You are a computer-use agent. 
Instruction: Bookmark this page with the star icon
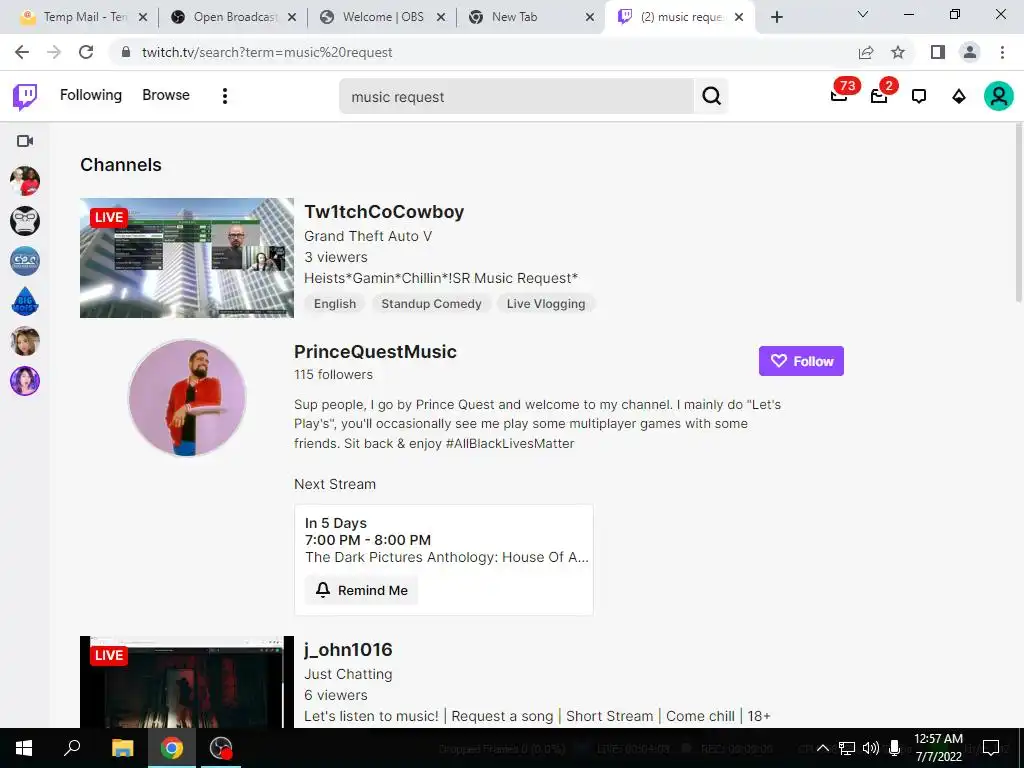[898, 52]
